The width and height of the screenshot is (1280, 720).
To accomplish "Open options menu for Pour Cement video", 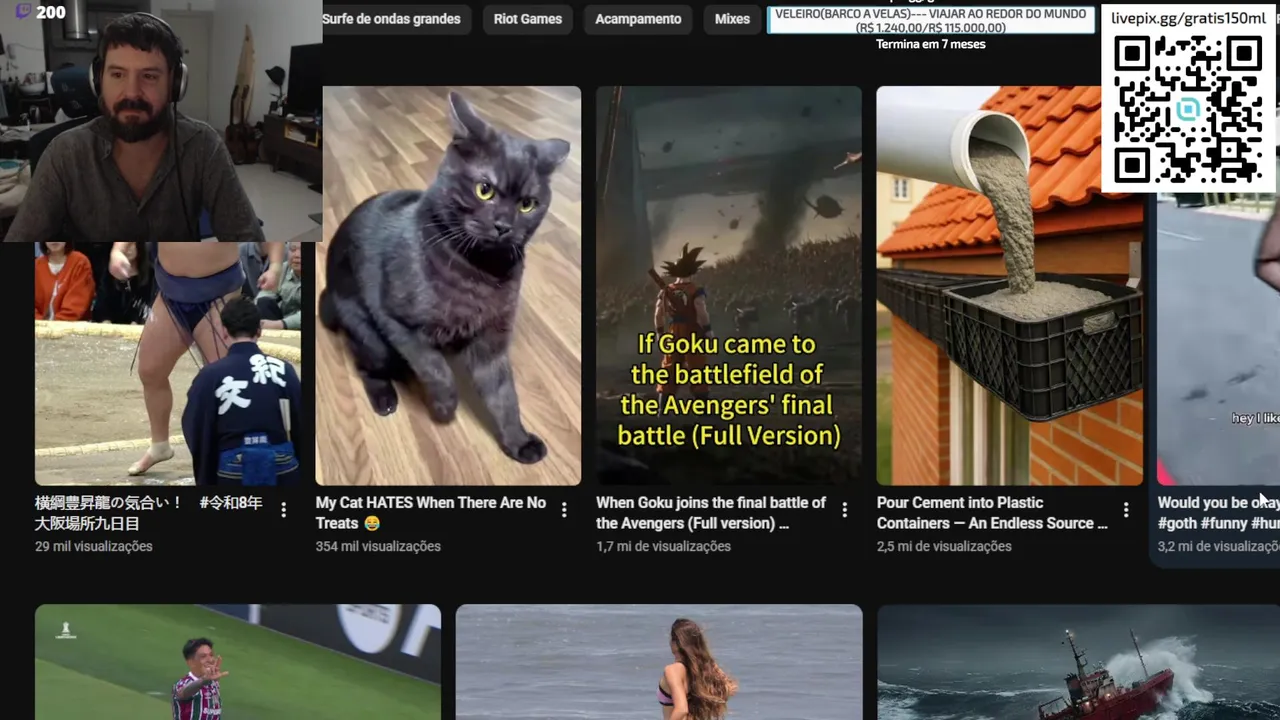I will click(1126, 510).
